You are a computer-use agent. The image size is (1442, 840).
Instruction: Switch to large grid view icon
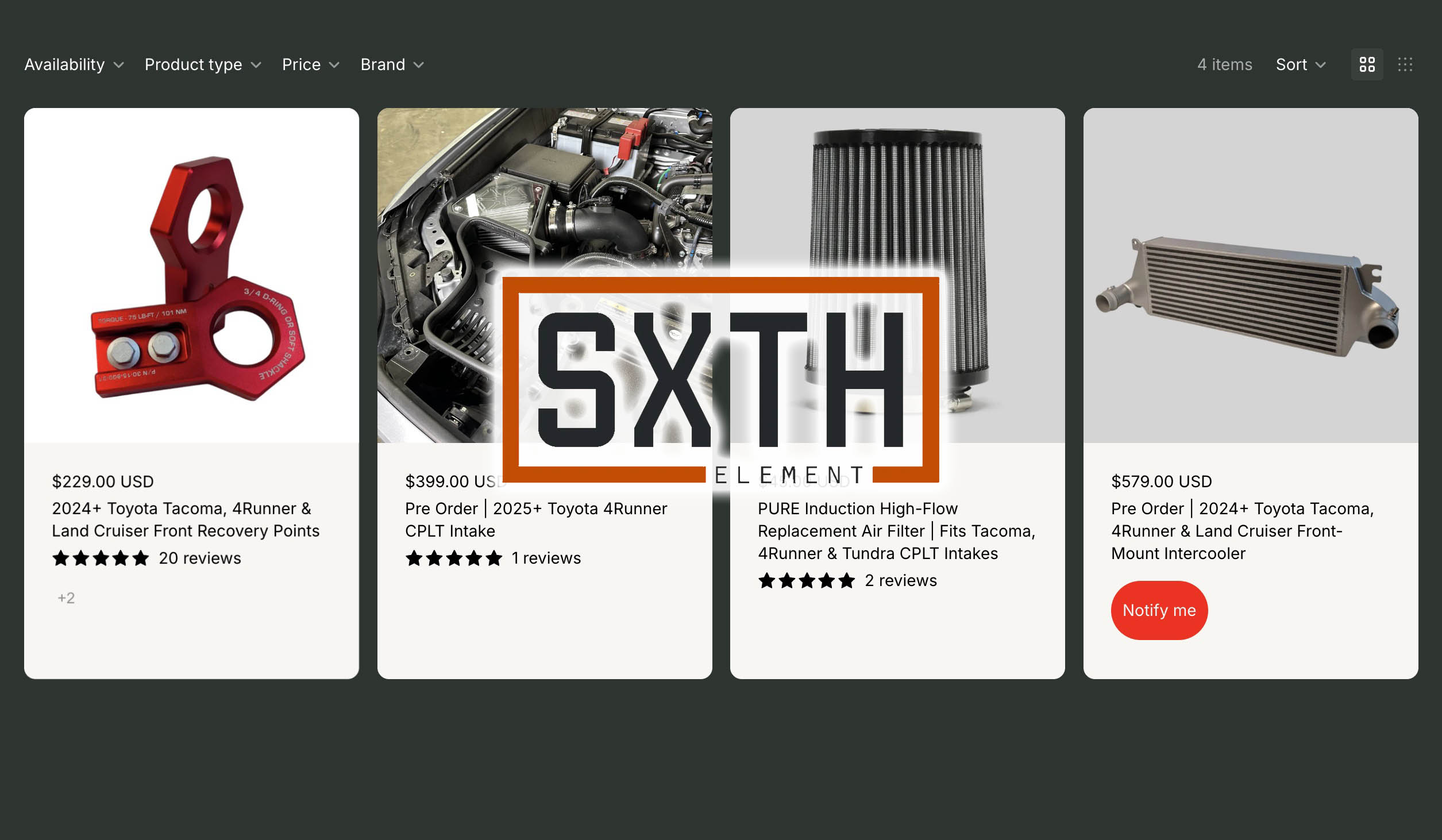1367,64
